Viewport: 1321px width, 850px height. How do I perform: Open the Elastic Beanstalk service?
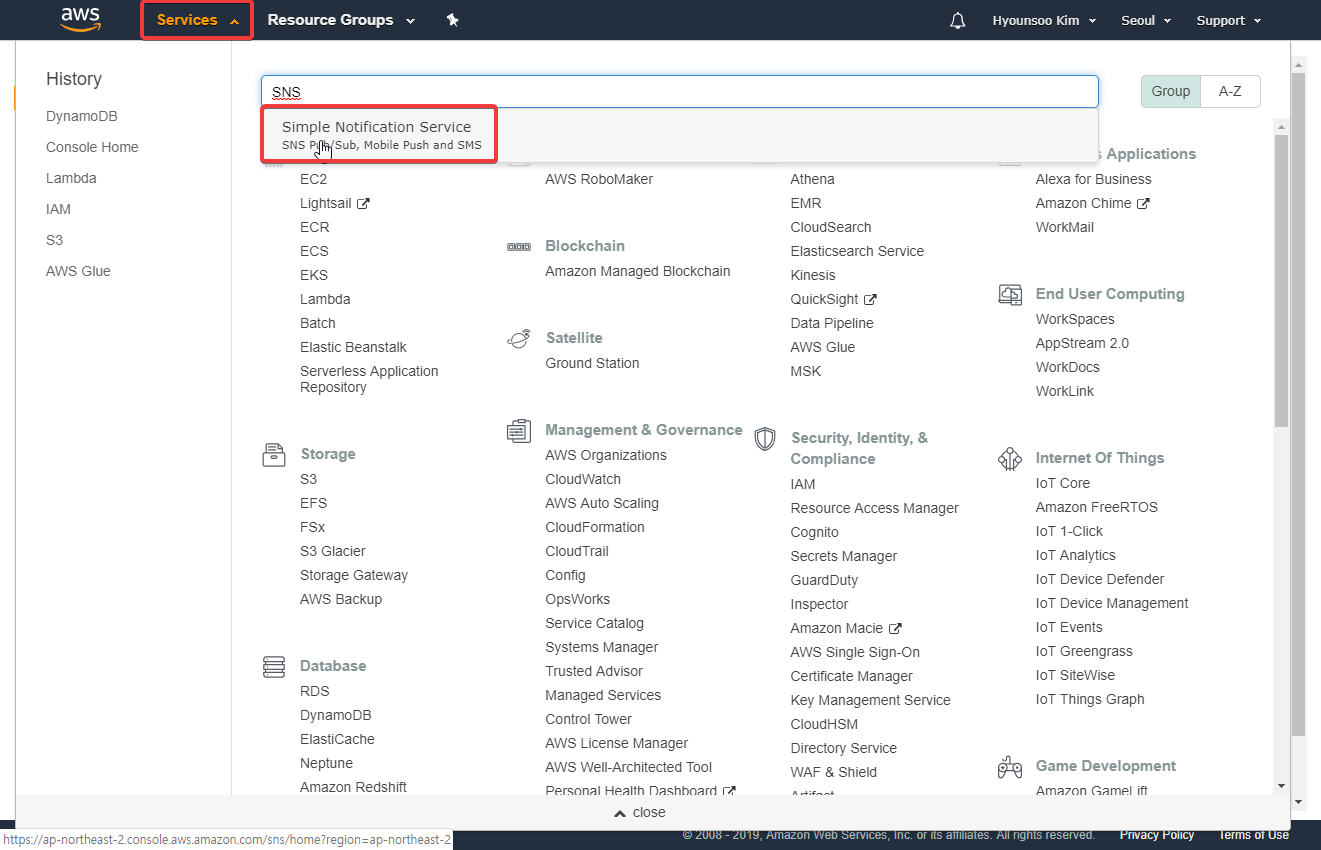coord(353,347)
